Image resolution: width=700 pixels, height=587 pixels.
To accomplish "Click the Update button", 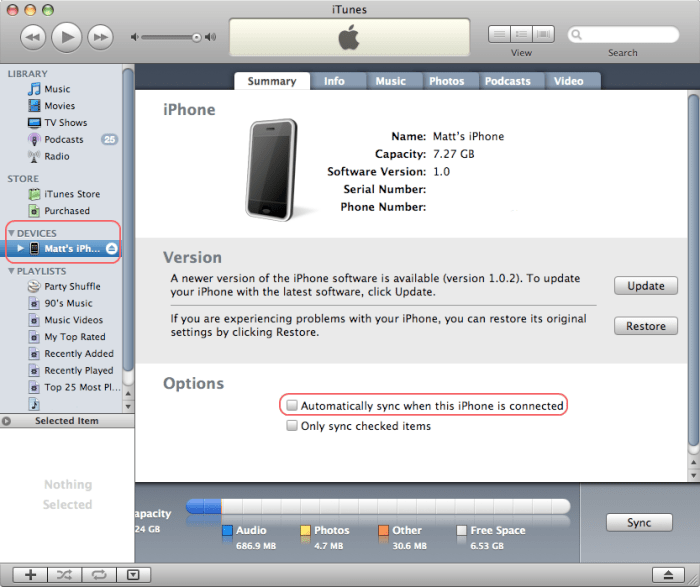I will (x=646, y=286).
